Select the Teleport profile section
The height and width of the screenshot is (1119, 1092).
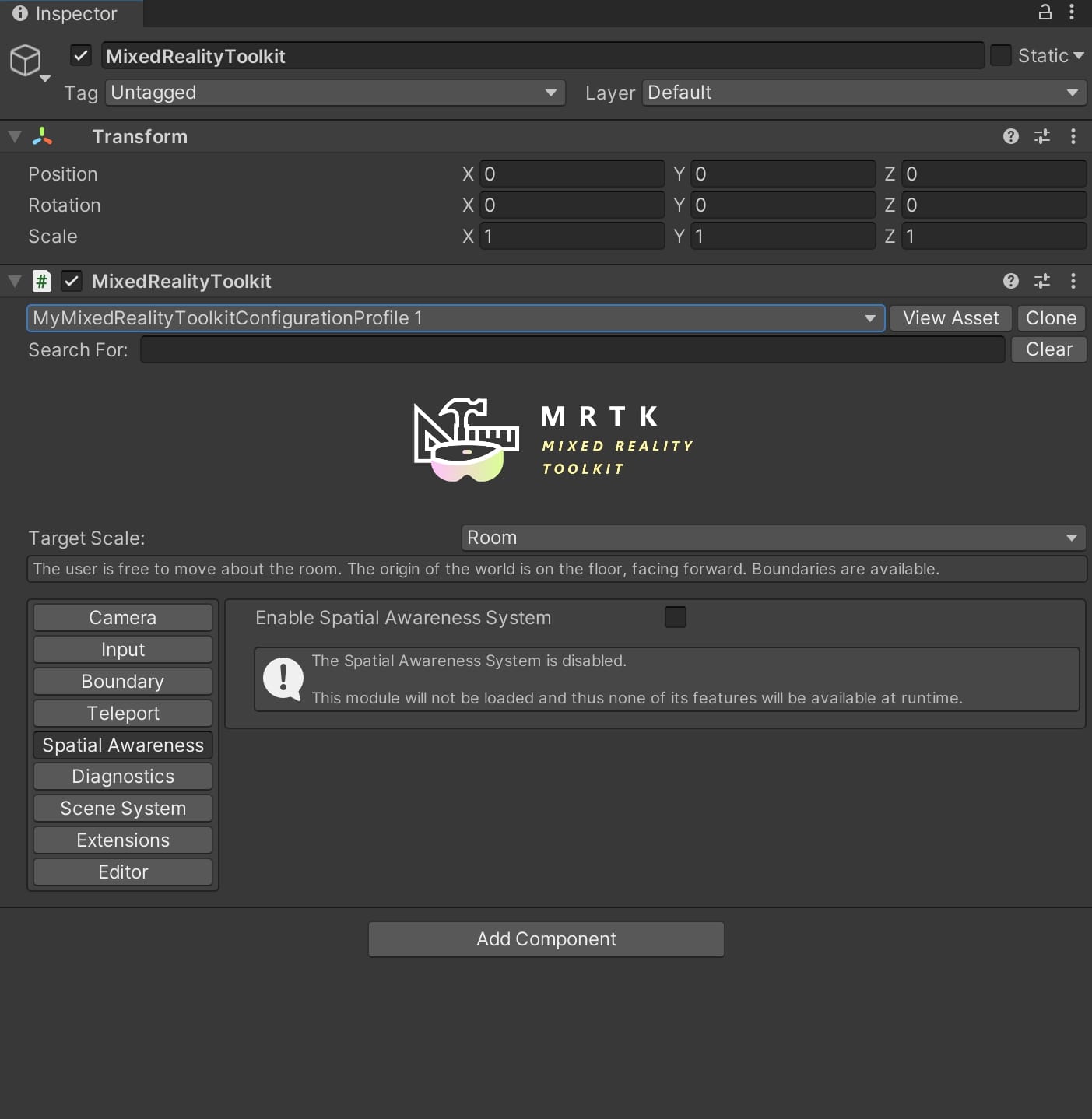point(123,713)
